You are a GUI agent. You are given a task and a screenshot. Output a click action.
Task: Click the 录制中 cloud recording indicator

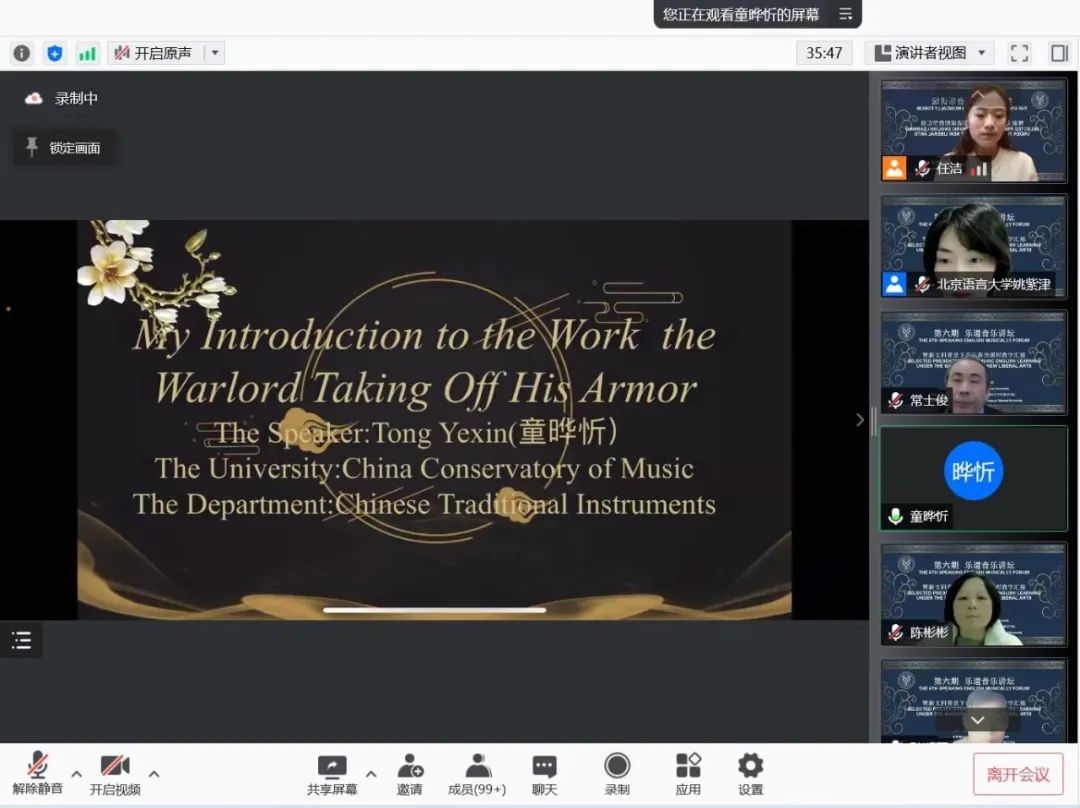61,99
